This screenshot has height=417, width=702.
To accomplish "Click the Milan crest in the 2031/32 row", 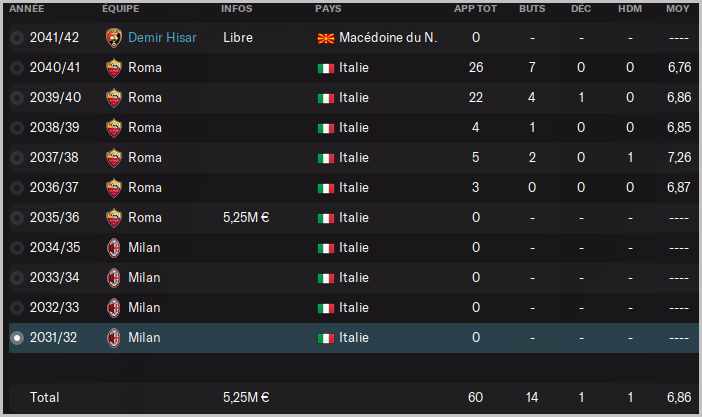I will click(x=114, y=338).
